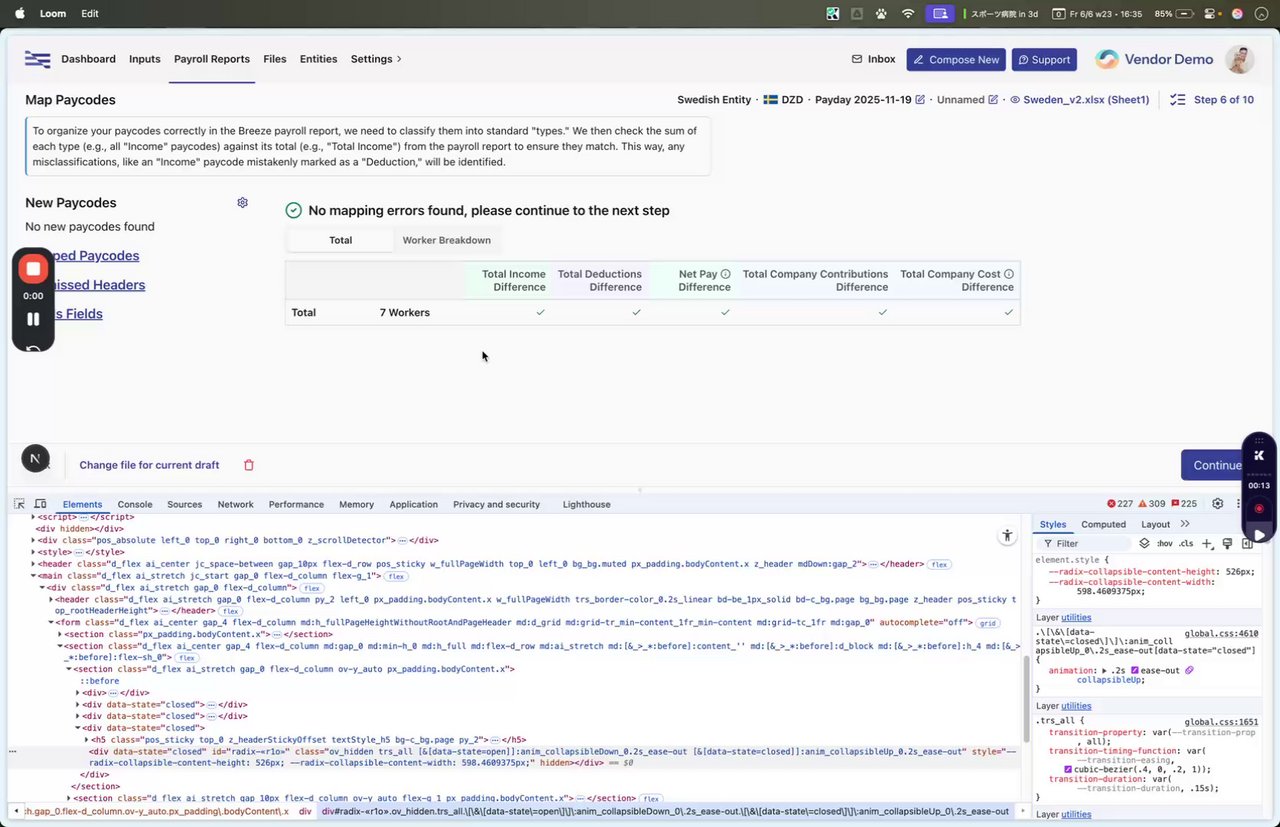Toggle the CSS layers view
Image resolution: width=1280 pixels, height=827 pixels.
[1144, 544]
